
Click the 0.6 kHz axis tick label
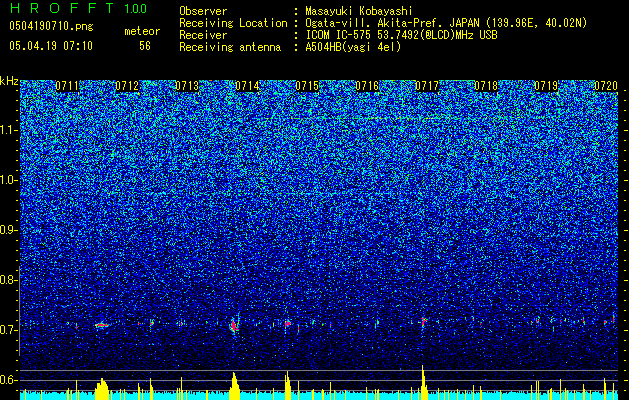pyautogui.click(x=7, y=380)
